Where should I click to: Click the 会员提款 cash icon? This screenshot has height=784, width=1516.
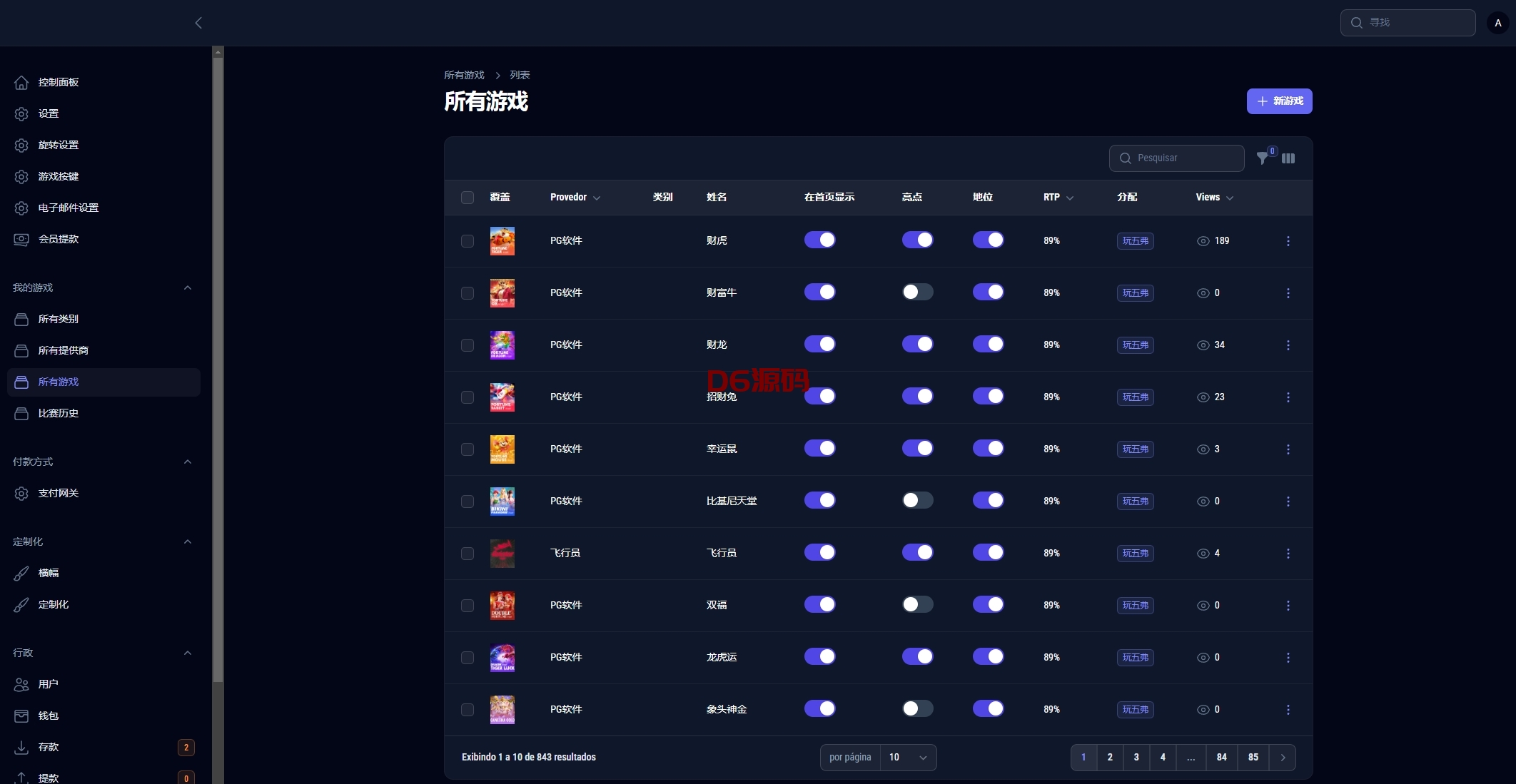click(x=21, y=240)
